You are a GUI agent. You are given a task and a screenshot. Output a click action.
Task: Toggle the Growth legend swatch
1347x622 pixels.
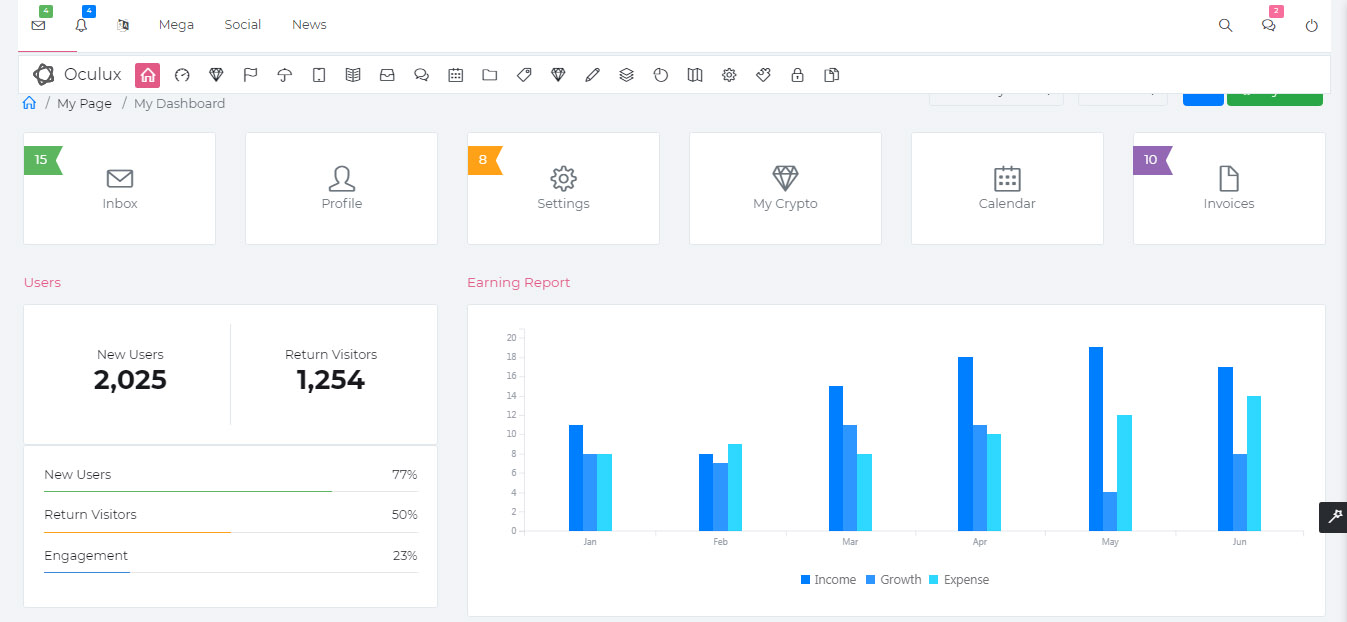pos(870,580)
